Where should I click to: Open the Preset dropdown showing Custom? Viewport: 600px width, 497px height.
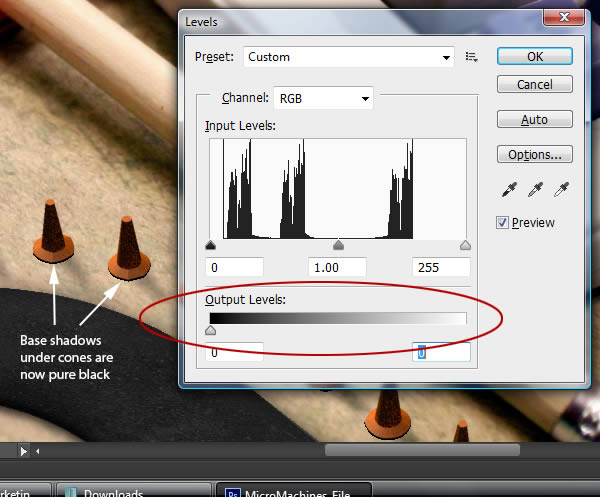point(349,57)
